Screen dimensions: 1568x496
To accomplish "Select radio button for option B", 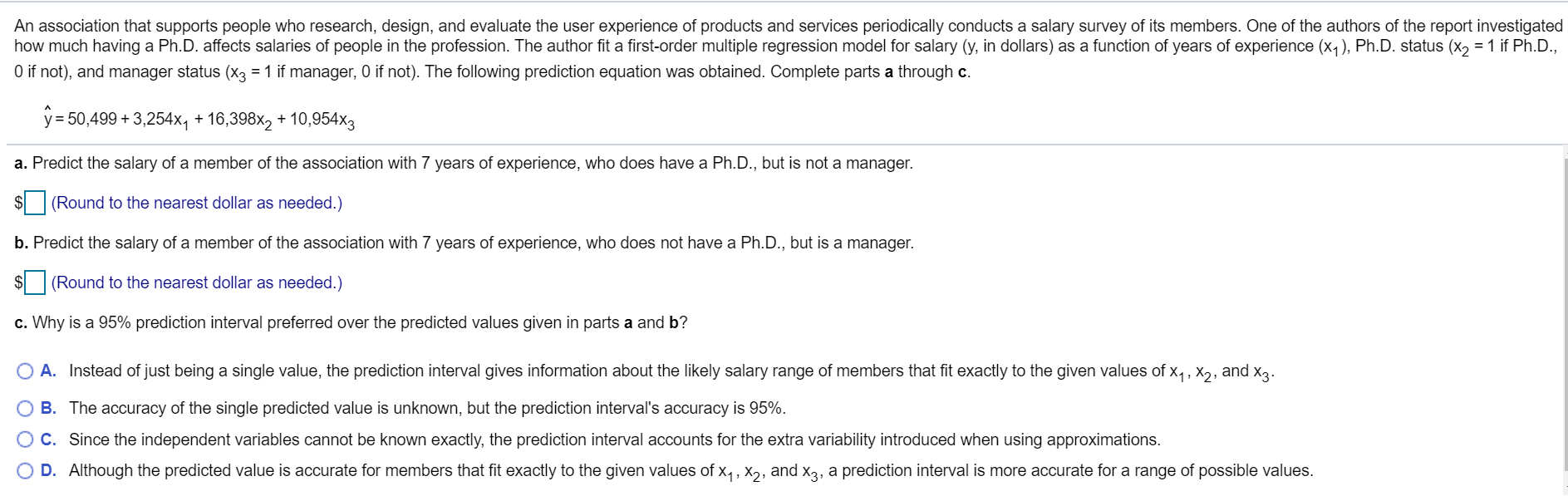I will pos(26,409).
